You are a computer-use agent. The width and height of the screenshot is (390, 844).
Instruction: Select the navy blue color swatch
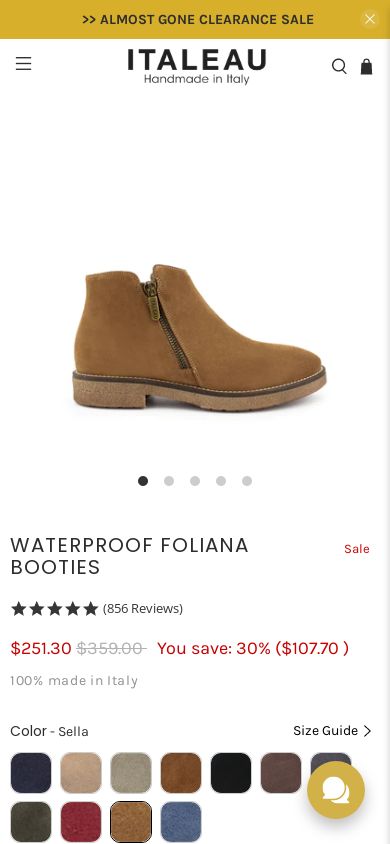[x=31, y=772]
